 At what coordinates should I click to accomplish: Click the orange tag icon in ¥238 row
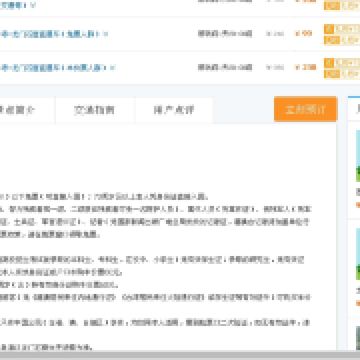(x=329, y=63)
